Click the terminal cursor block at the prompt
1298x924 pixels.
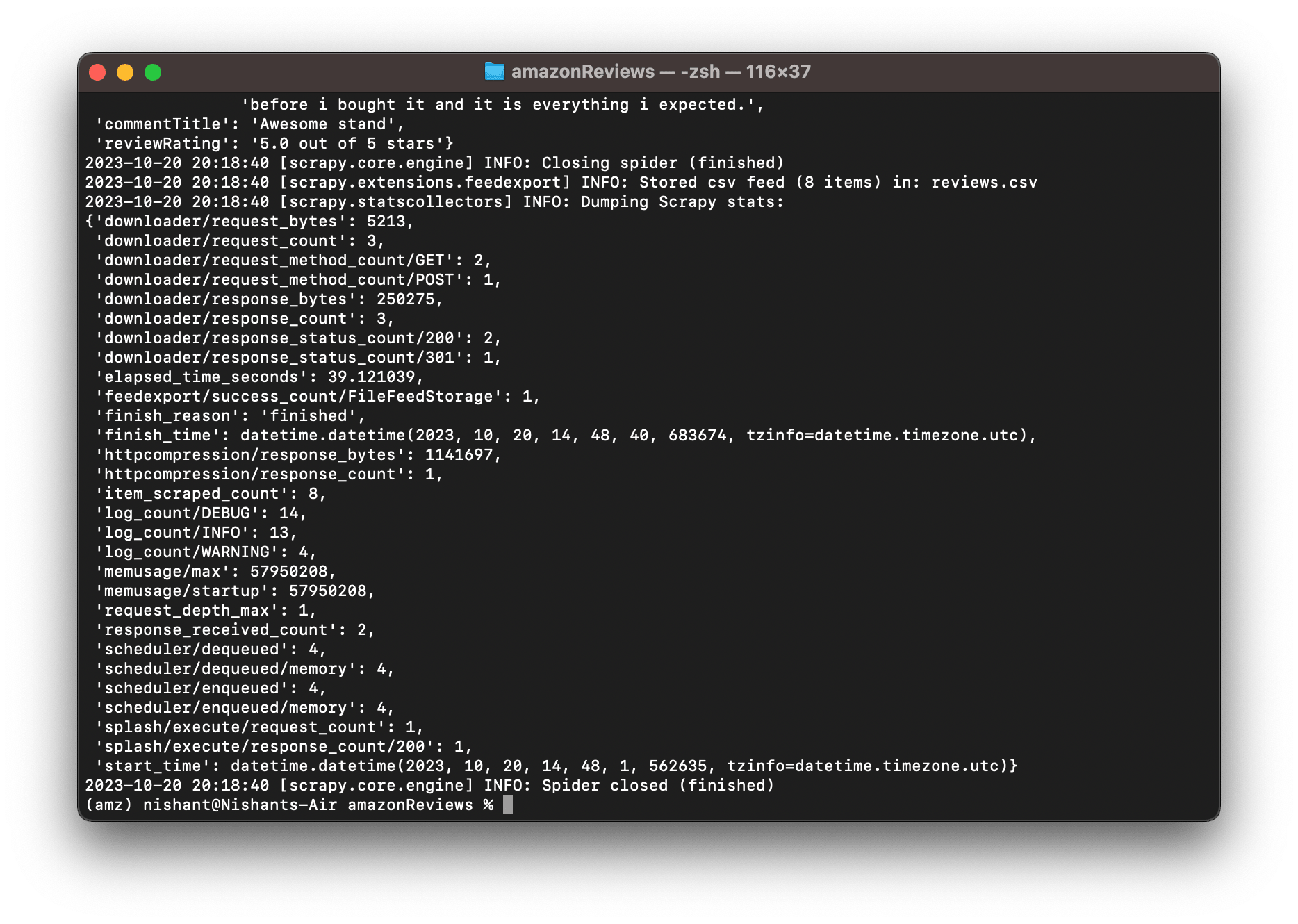508,805
